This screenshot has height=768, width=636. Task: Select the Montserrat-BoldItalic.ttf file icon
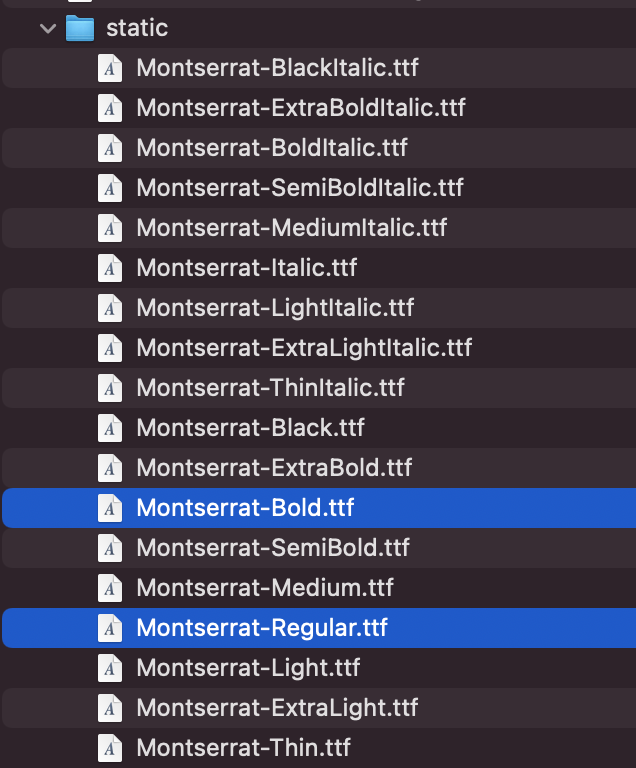pos(110,148)
